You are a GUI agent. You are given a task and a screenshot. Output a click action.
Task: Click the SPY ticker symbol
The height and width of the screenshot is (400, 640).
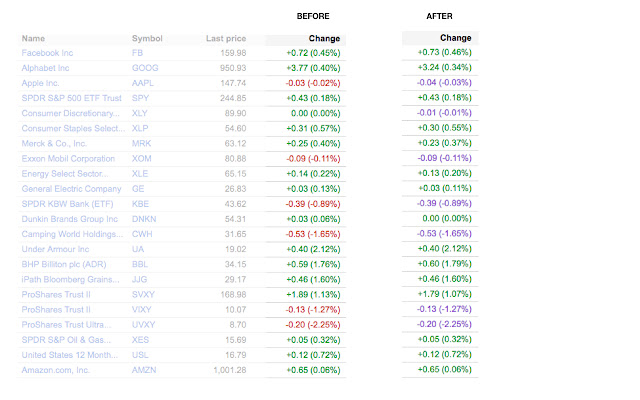point(140,98)
